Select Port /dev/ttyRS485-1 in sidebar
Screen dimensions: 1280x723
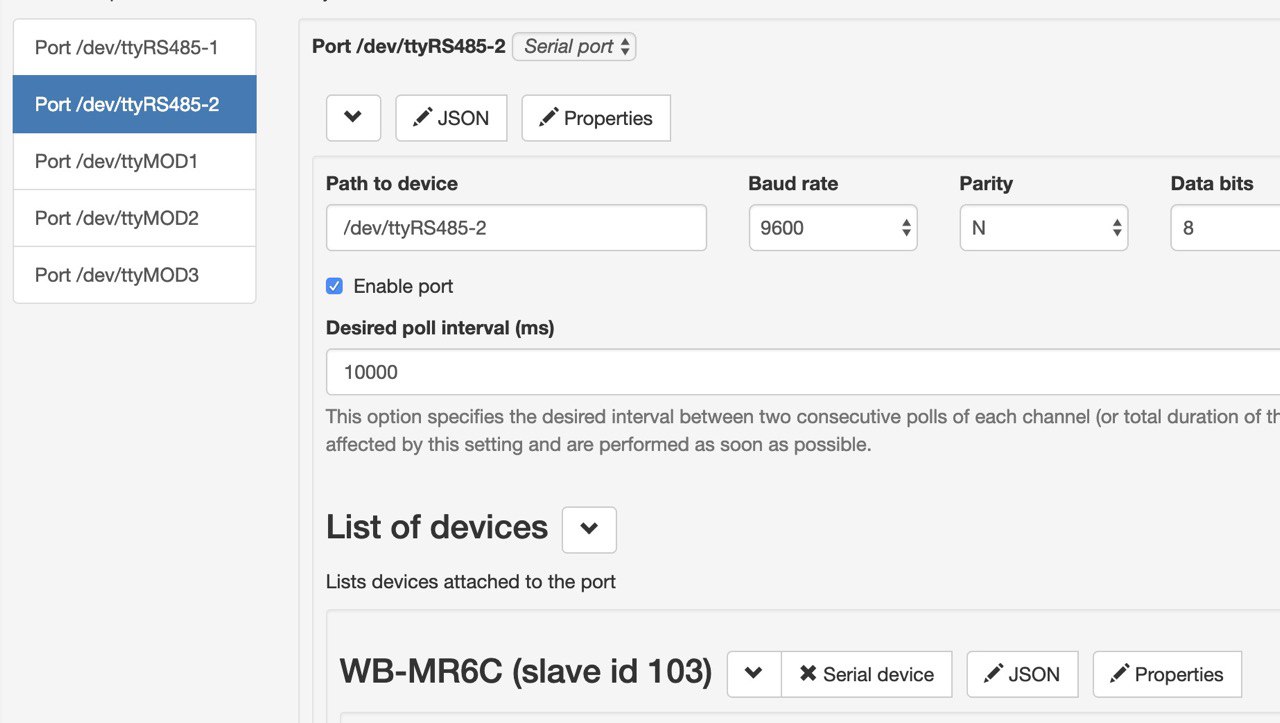135,47
